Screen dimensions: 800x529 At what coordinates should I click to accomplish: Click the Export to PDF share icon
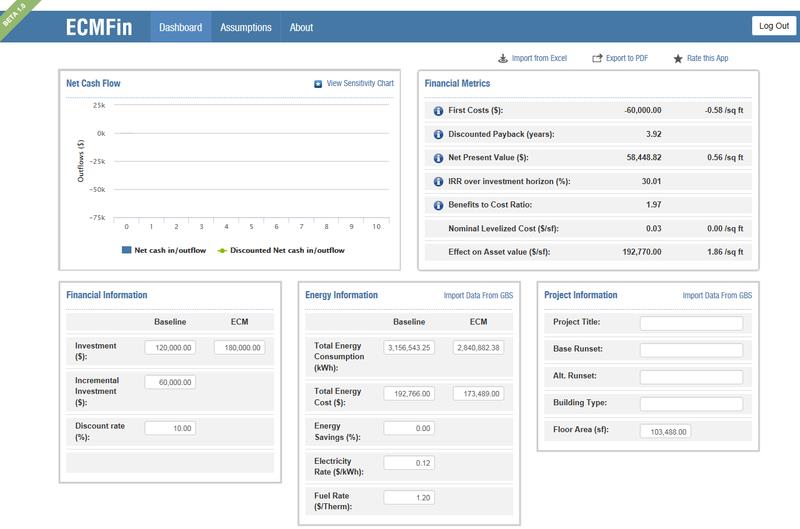(x=597, y=58)
